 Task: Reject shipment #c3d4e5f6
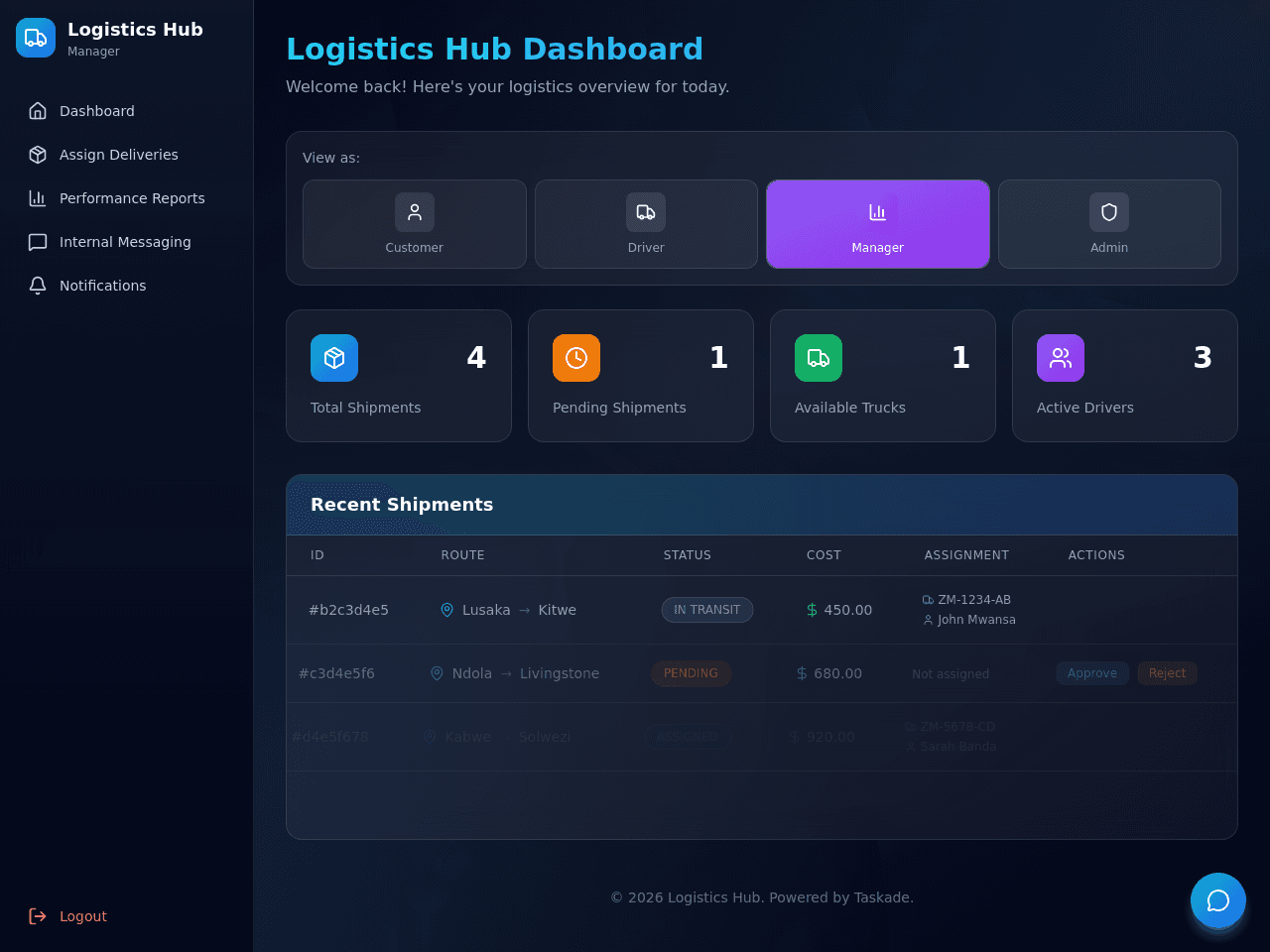[x=1167, y=673]
